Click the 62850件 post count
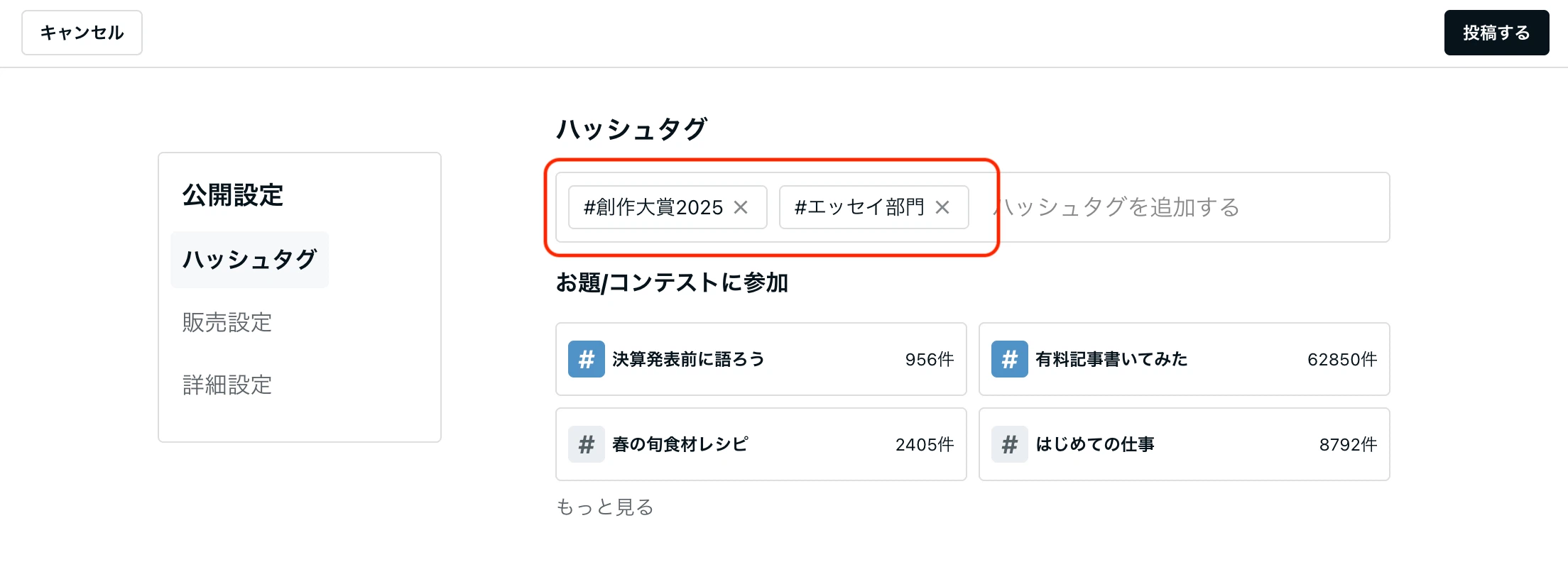The height and width of the screenshot is (562, 1568). (x=1342, y=360)
